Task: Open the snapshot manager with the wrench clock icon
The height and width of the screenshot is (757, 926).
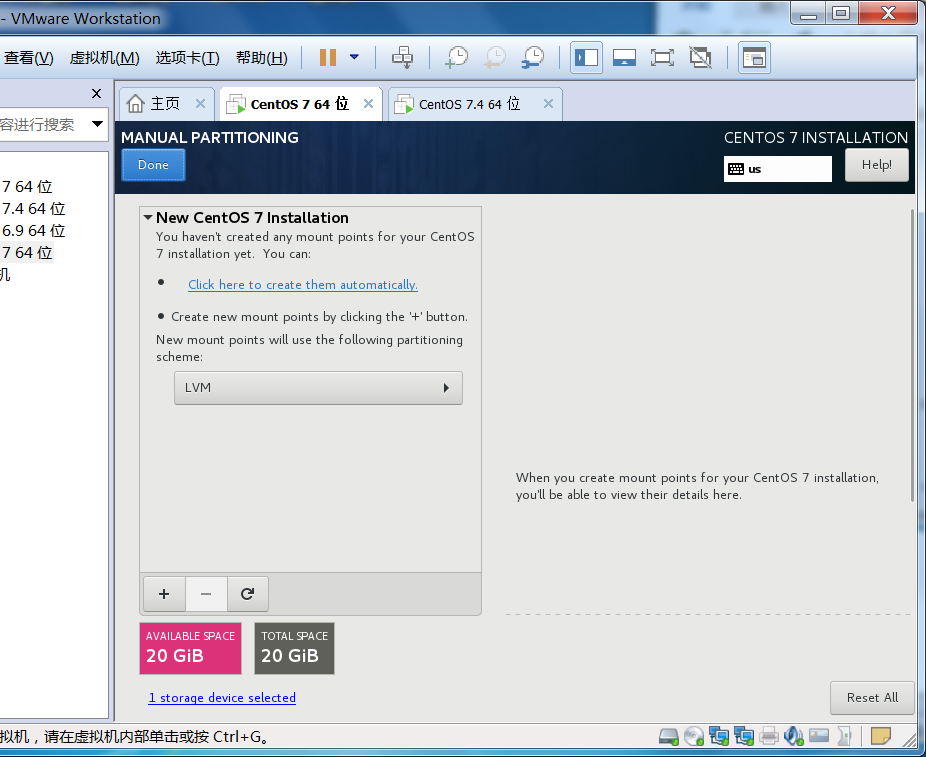Action: click(533, 57)
